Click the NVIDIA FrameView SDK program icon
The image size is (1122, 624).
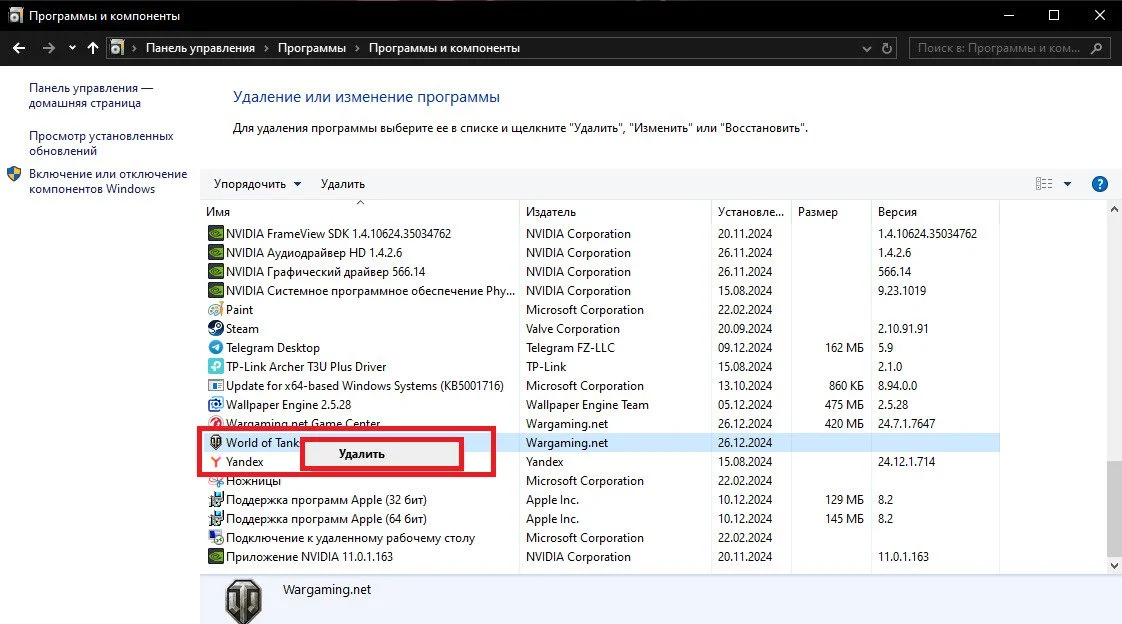tap(215, 233)
